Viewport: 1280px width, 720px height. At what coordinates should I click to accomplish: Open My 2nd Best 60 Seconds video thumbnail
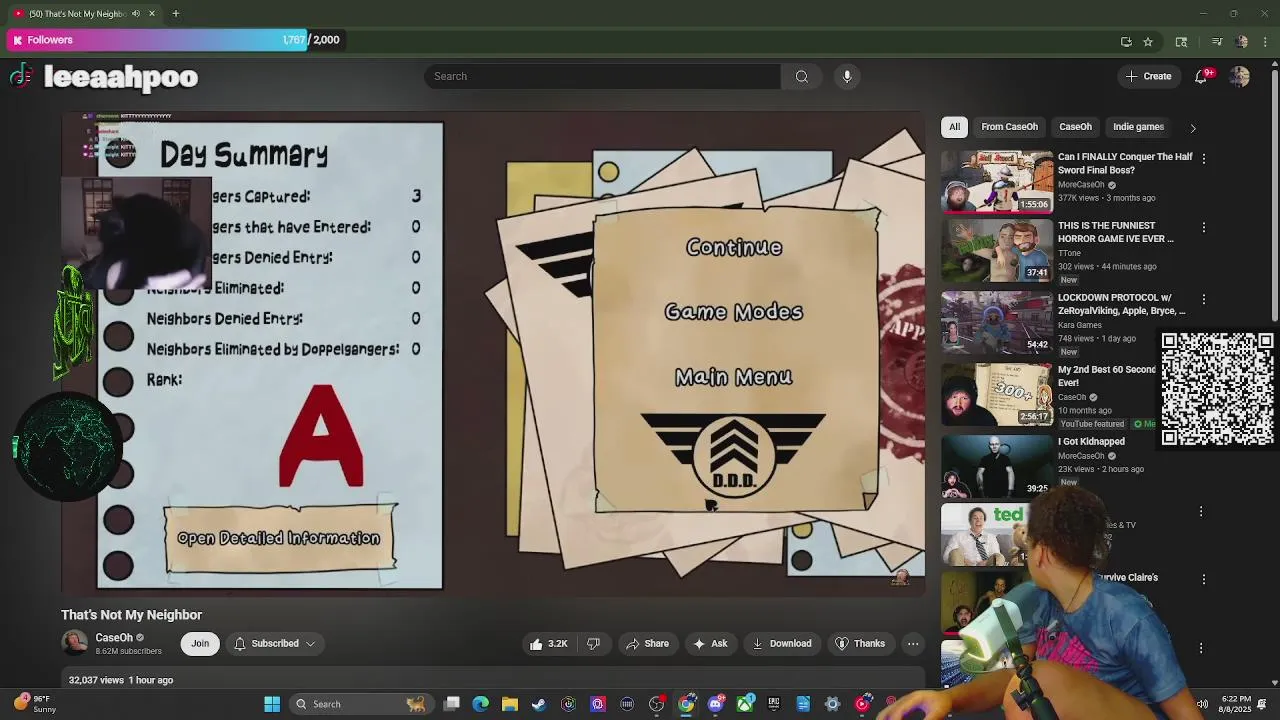(997, 393)
